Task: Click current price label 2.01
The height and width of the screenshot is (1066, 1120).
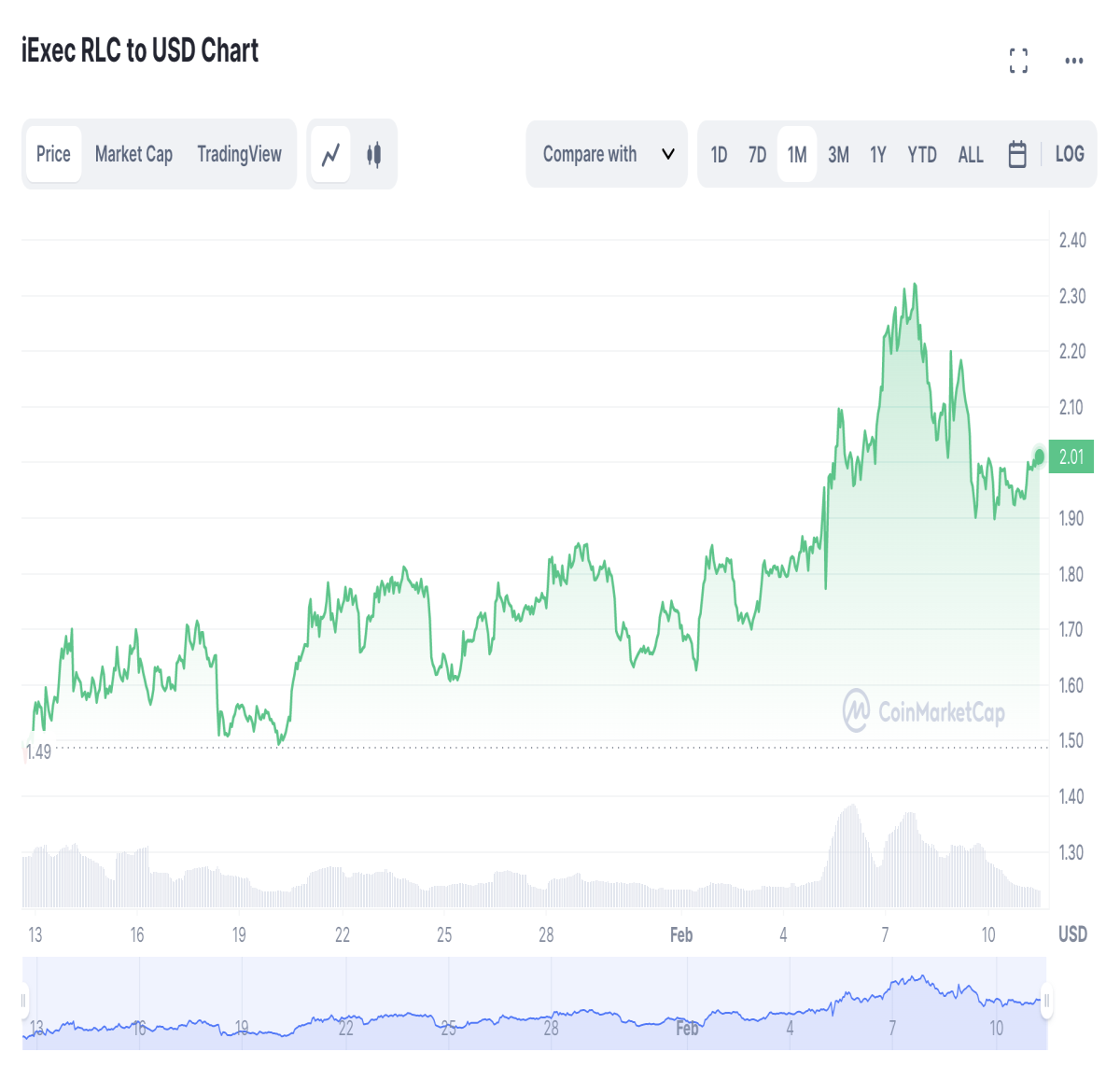Action: click(1071, 456)
